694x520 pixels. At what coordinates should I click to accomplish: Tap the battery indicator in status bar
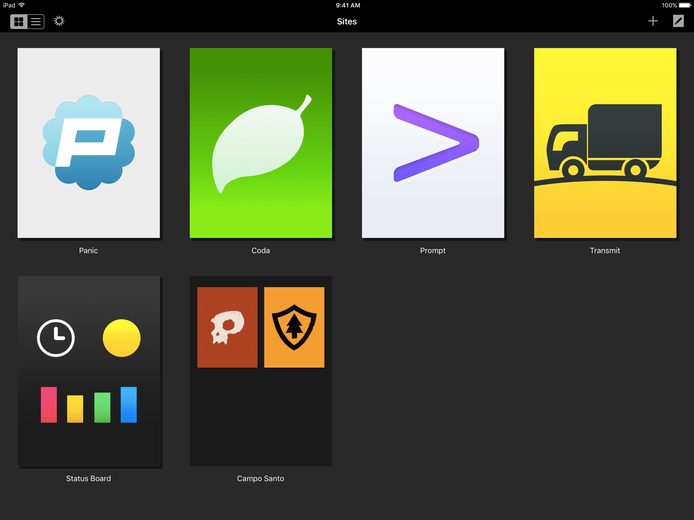tap(684, 5)
